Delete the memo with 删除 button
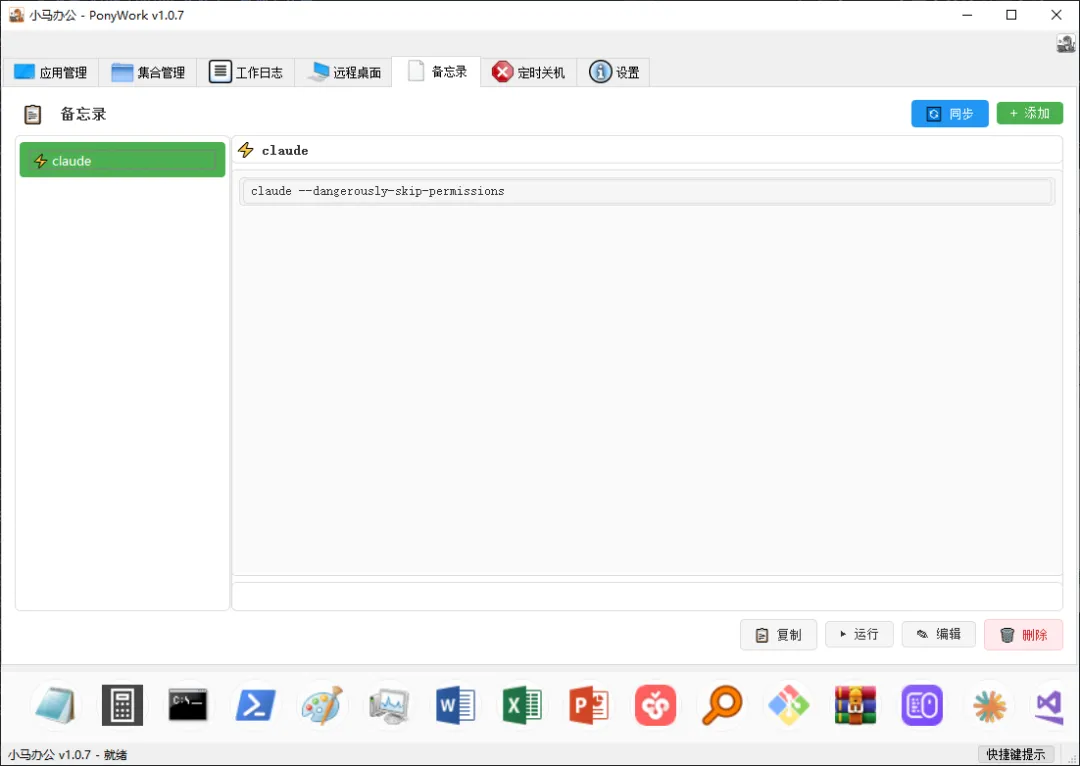 (x=1024, y=634)
